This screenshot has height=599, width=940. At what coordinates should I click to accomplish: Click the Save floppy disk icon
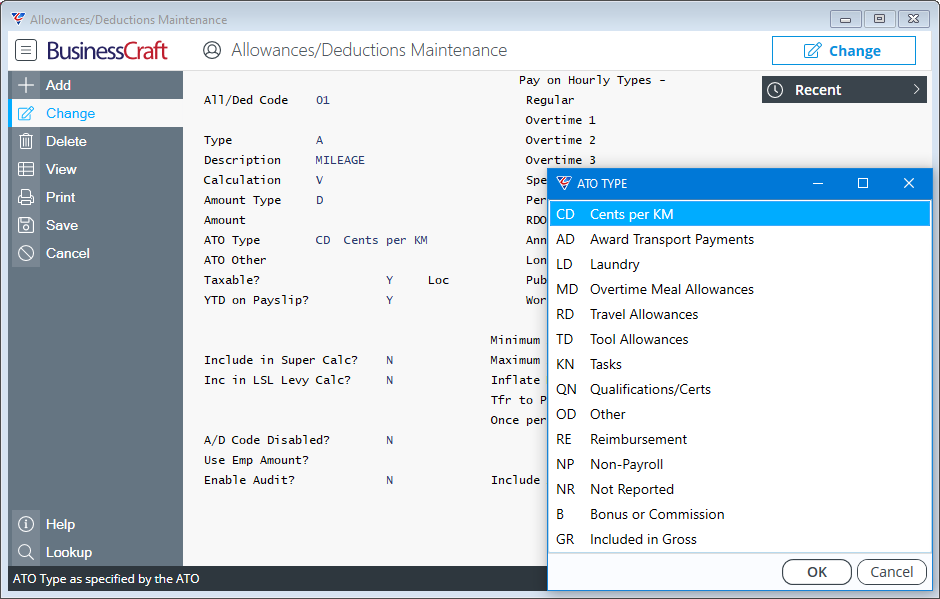[26, 225]
